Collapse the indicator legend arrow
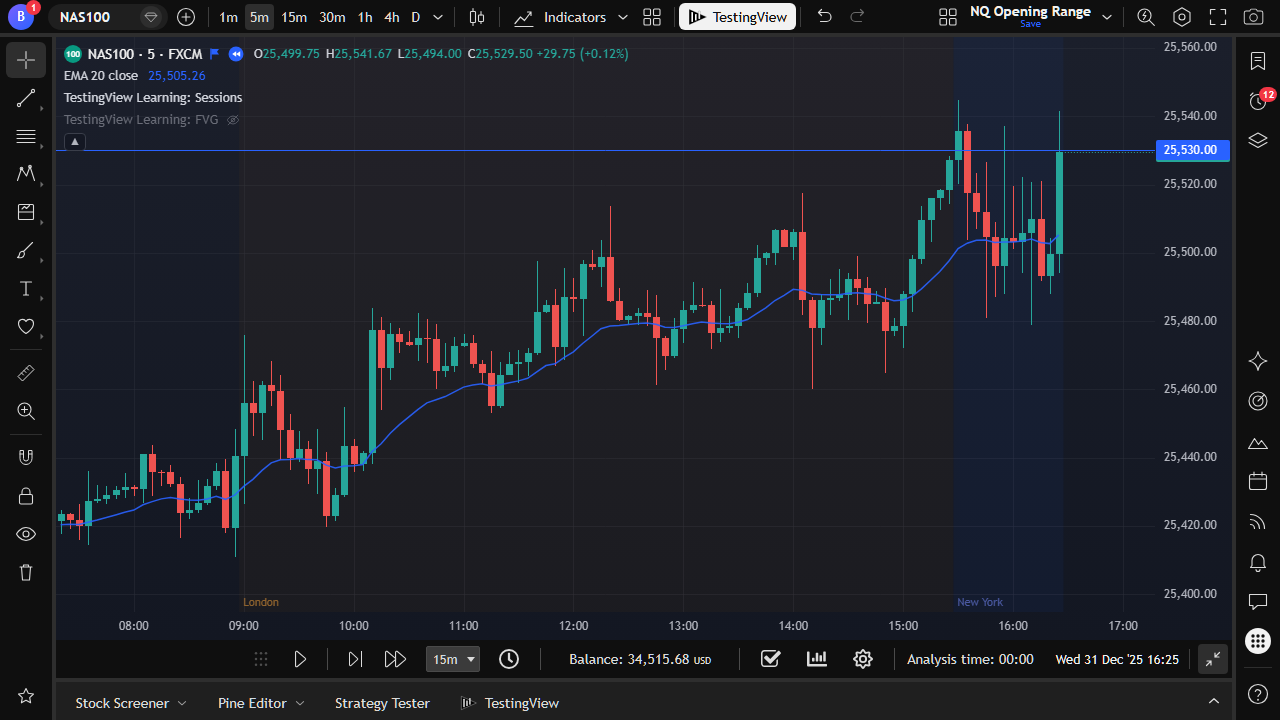Viewport: 1280px width, 720px height. pyautogui.click(x=75, y=142)
